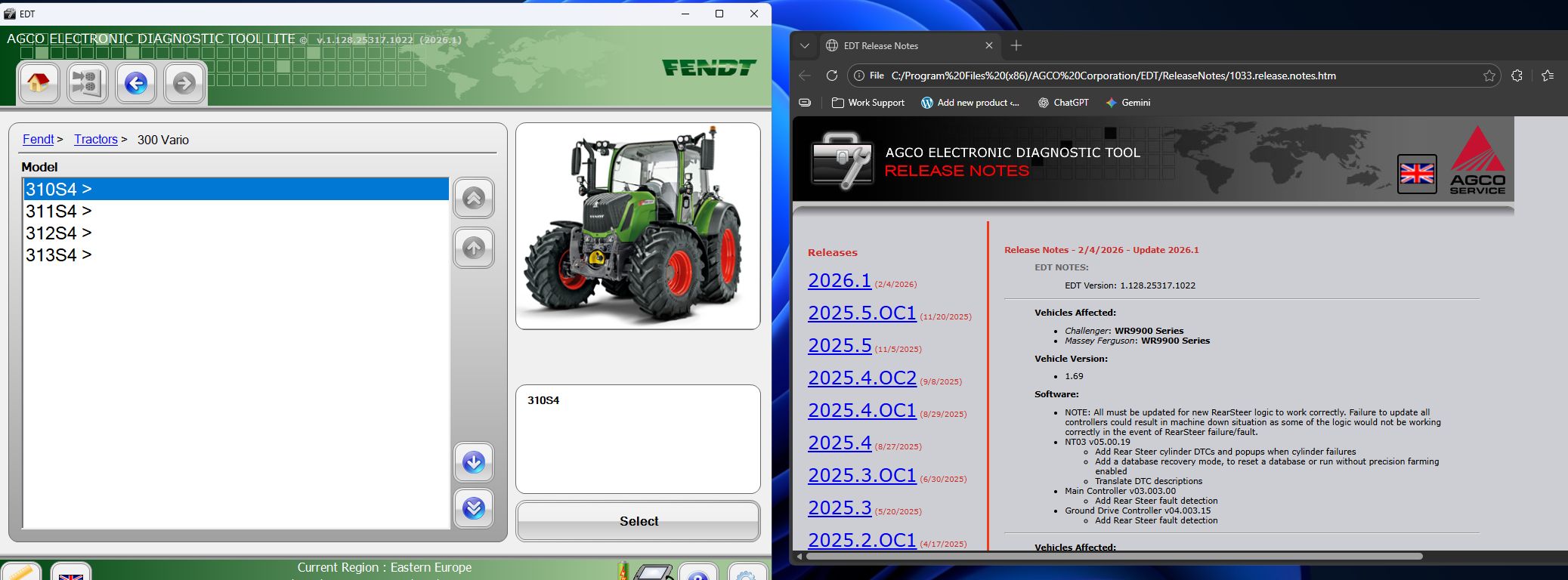Bookmark this page with the star icon

coord(1489,76)
